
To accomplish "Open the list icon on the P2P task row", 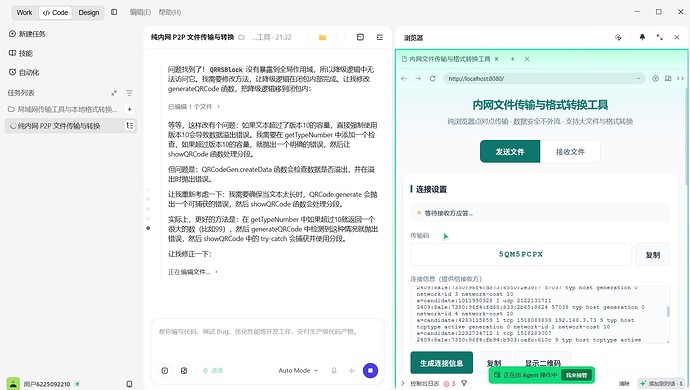I will click(130, 125).
